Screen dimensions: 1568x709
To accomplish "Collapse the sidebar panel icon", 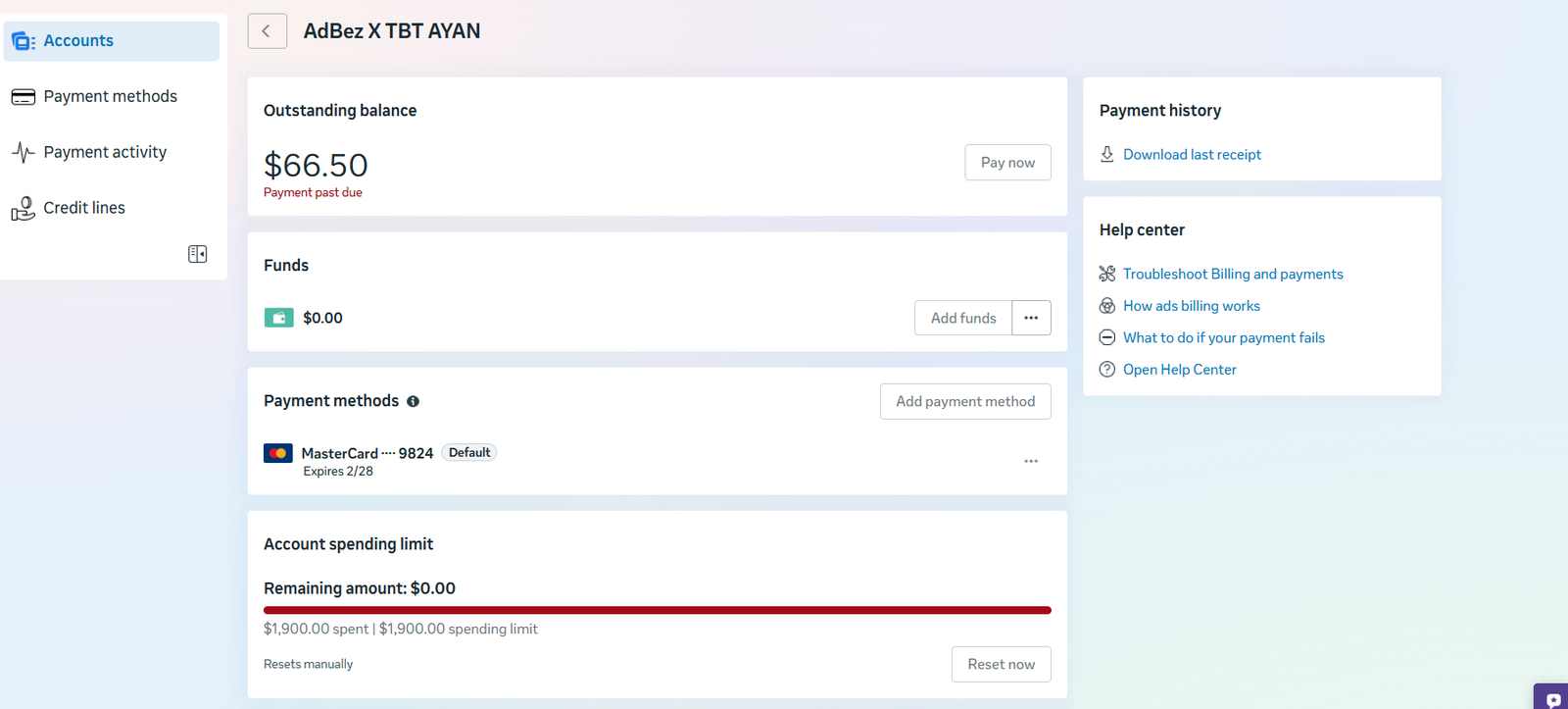I will point(197,254).
